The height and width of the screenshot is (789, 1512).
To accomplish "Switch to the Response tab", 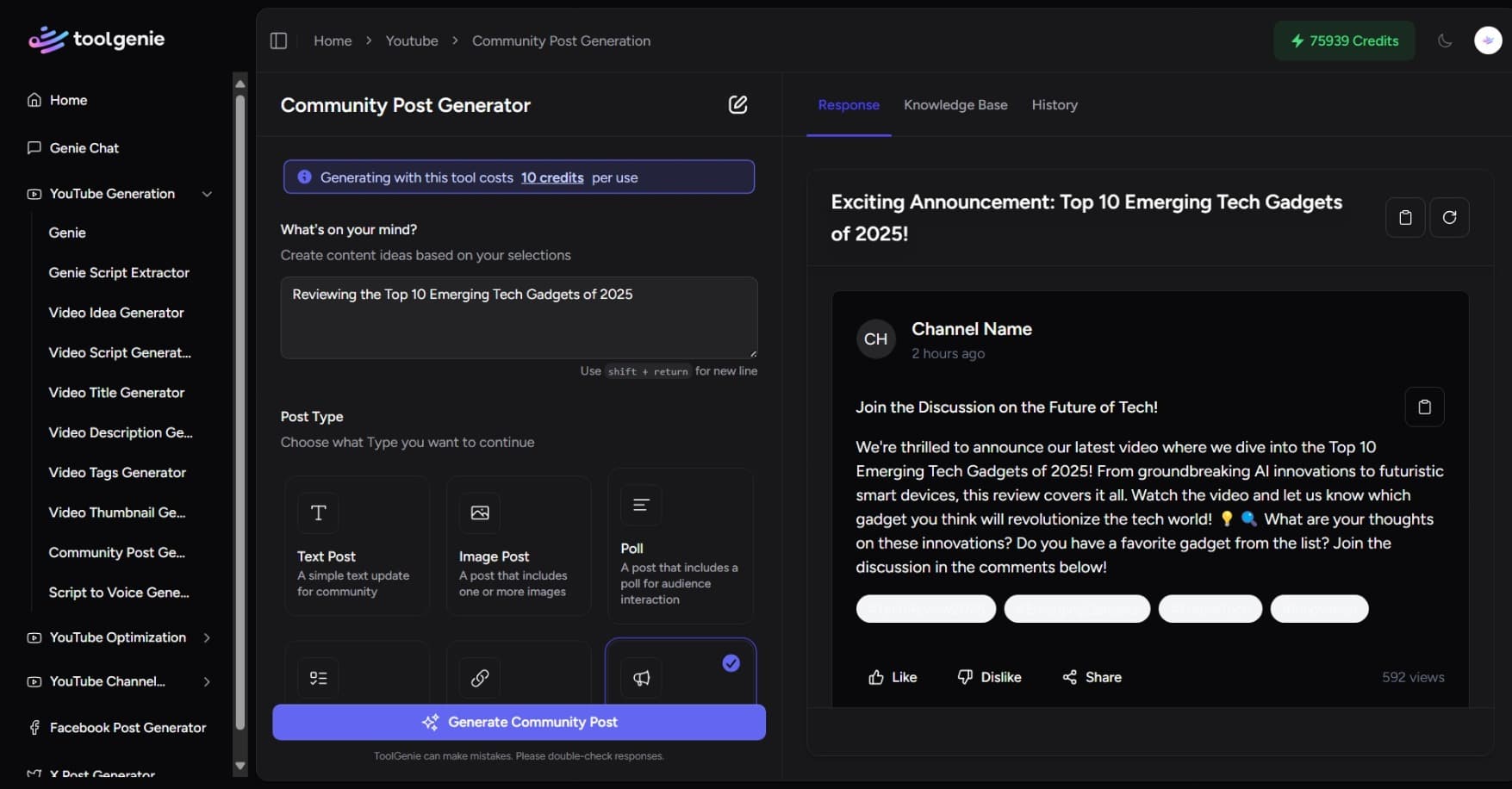I will coord(849,105).
